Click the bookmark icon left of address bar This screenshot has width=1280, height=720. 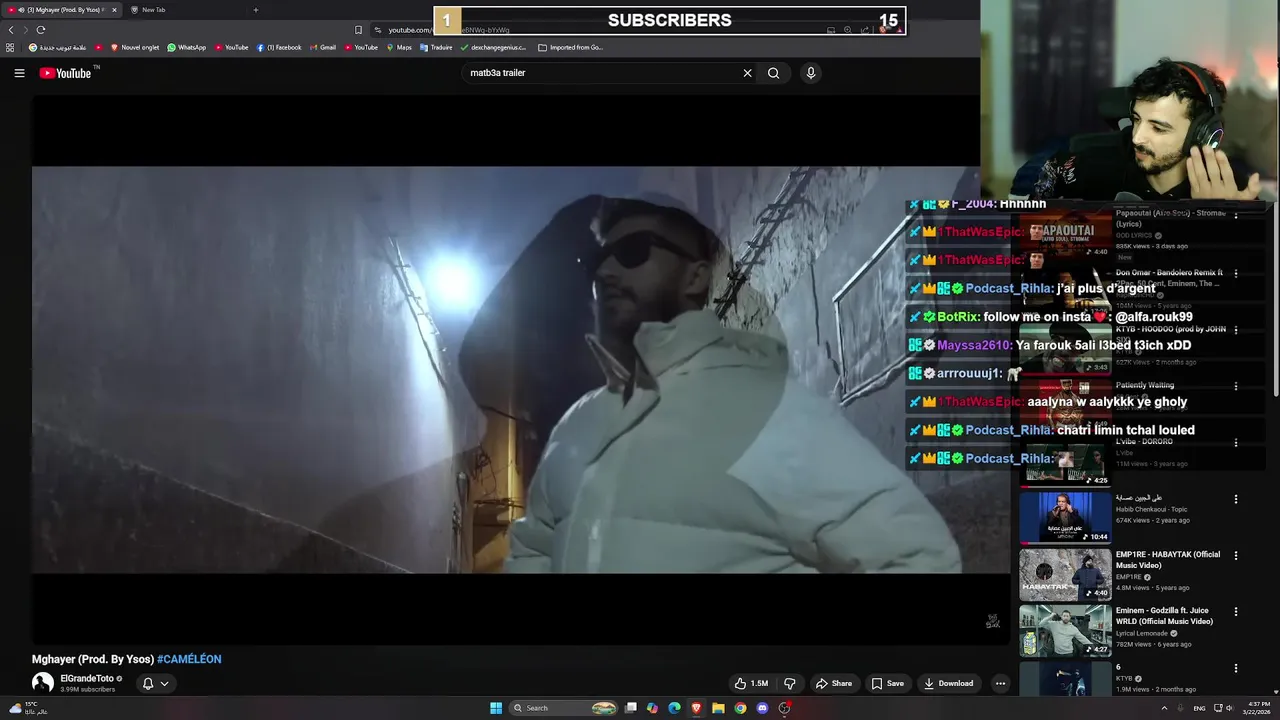[358, 30]
